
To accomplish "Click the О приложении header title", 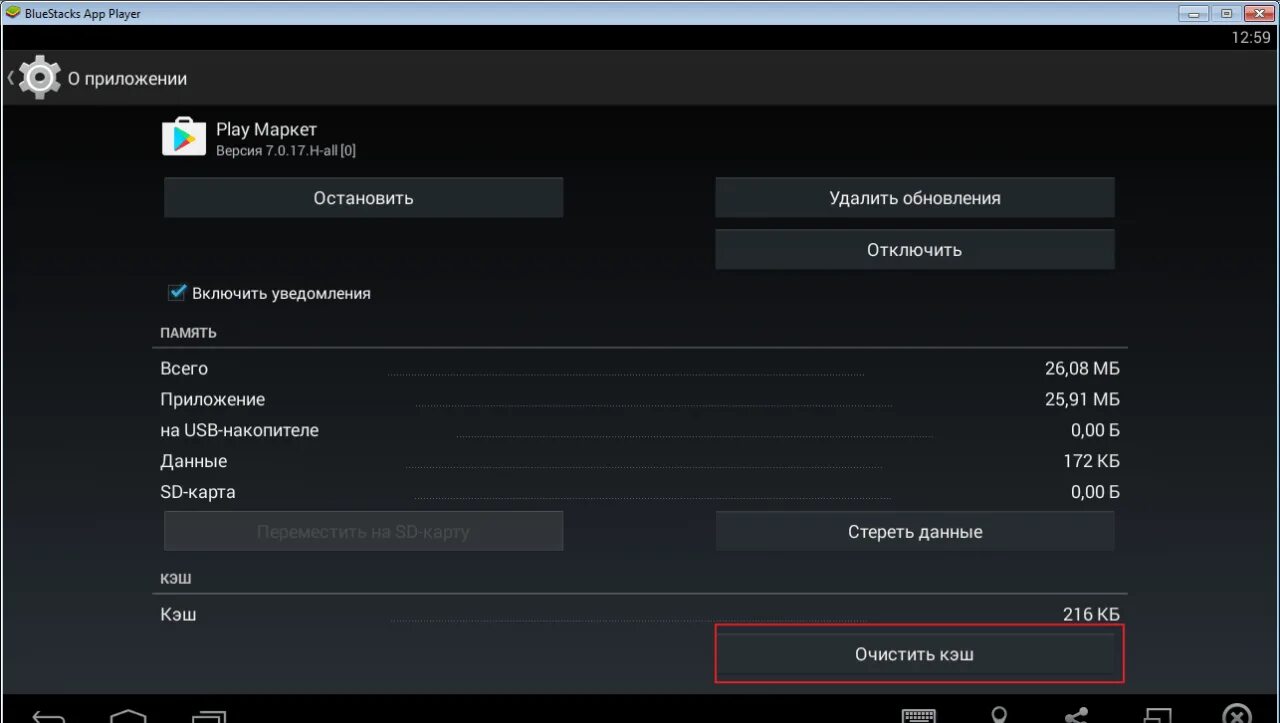I will click(x=127, y=78).
